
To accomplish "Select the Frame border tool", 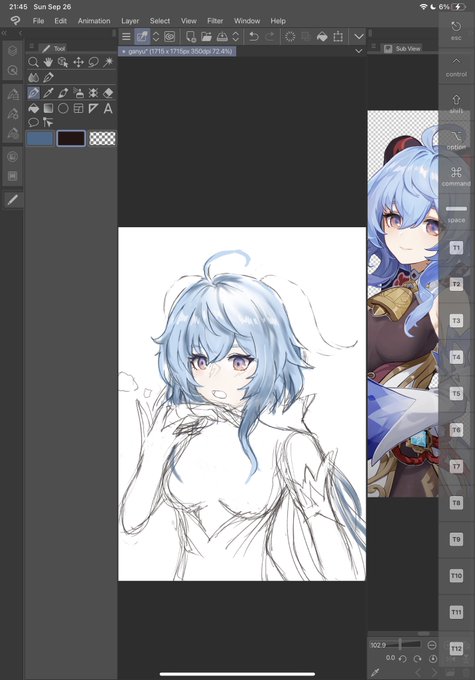I will click(x=78, y=108).
